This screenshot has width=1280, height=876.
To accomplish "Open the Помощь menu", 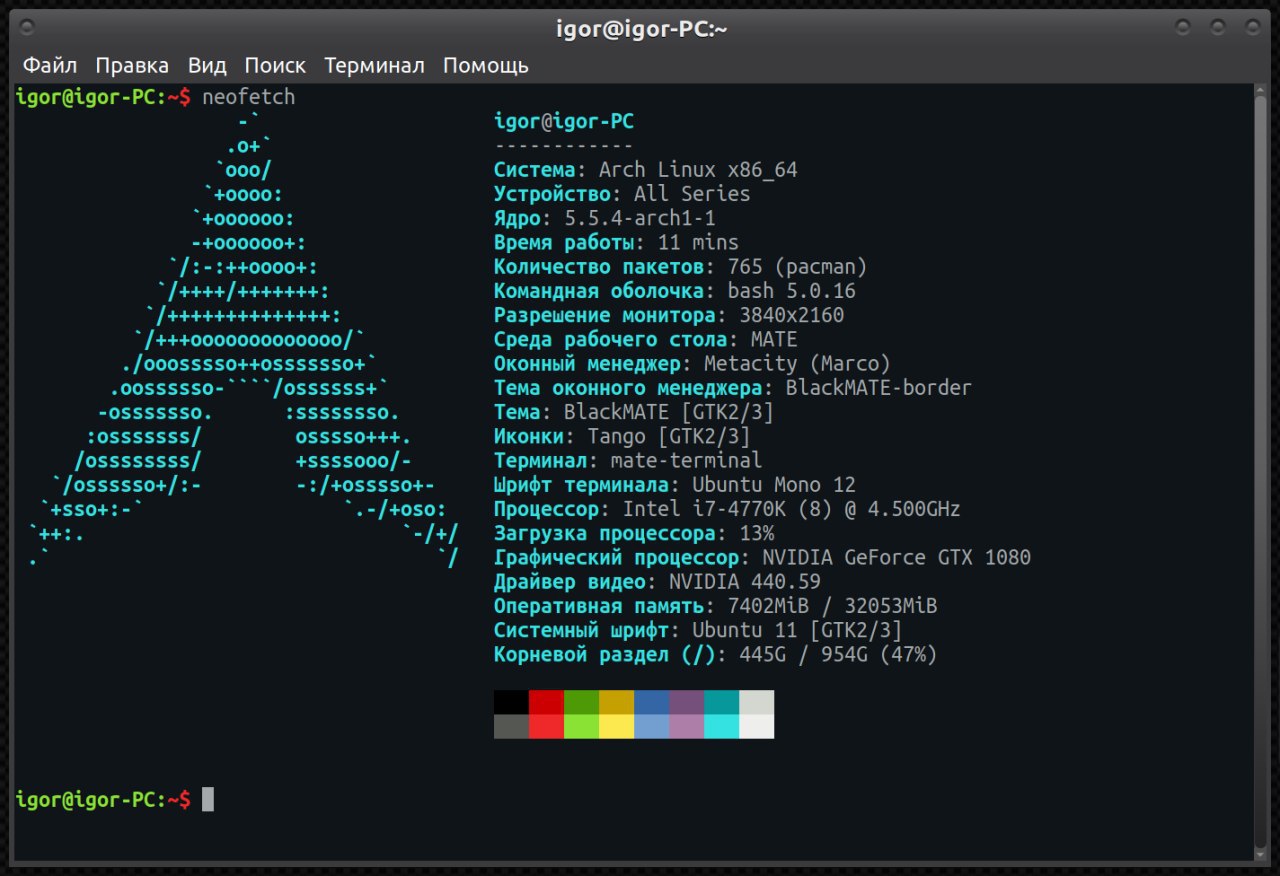I will click(485, 66).
